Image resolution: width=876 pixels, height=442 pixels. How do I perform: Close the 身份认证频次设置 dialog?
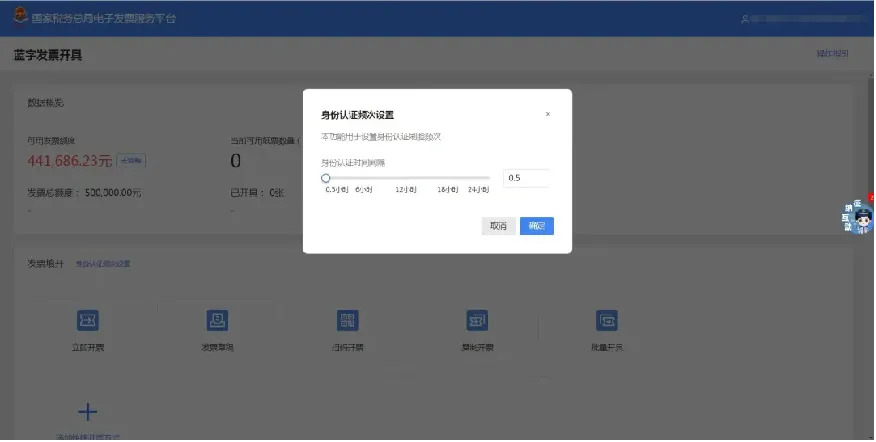coord(548,114)
